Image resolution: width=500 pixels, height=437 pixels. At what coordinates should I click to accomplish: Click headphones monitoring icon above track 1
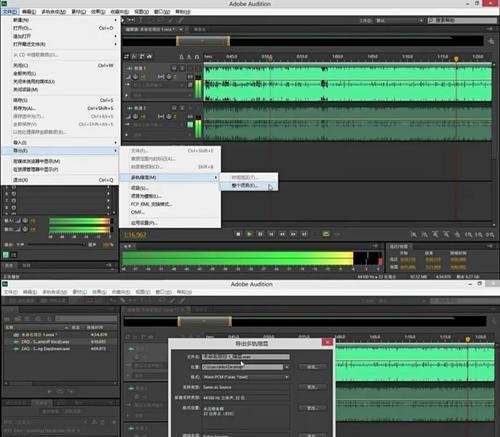coord(197,57)
